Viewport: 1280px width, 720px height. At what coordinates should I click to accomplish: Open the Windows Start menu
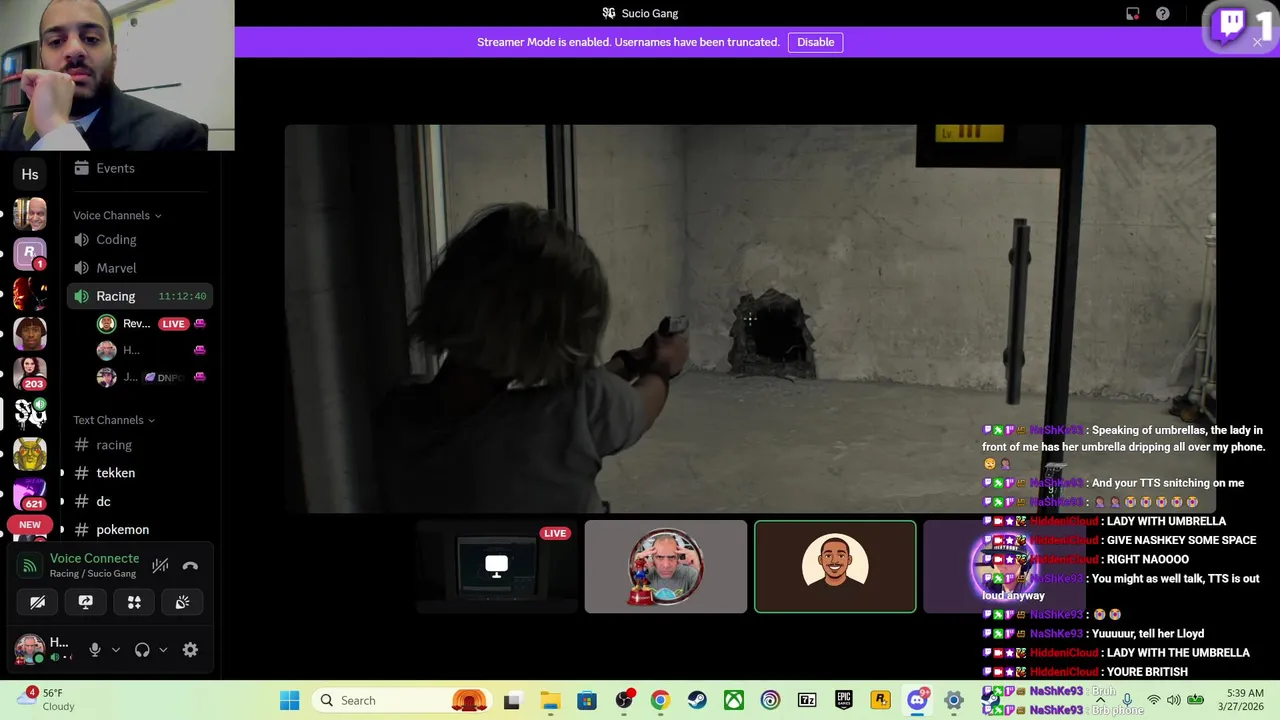click(289, 700)
